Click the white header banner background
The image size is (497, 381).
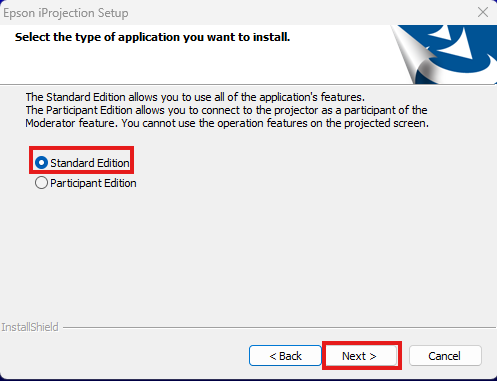tap(200, 63)
